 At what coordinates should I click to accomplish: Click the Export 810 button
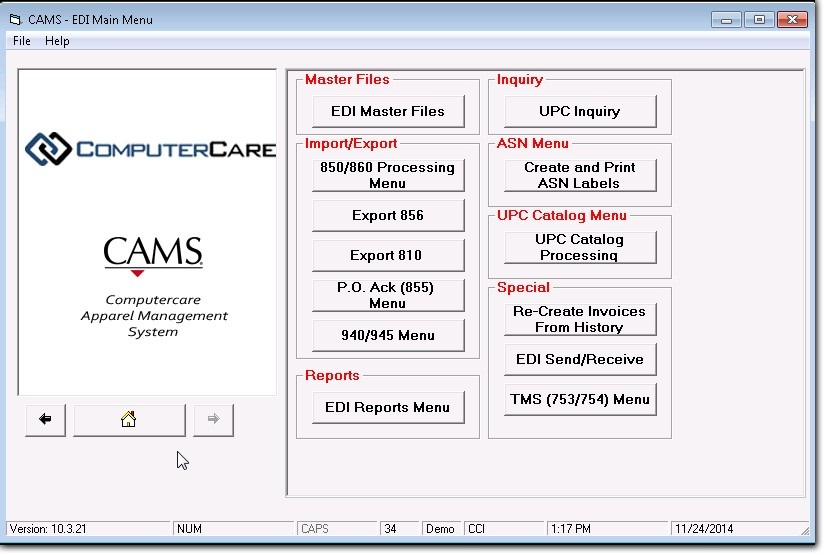(x=388, y=255)
